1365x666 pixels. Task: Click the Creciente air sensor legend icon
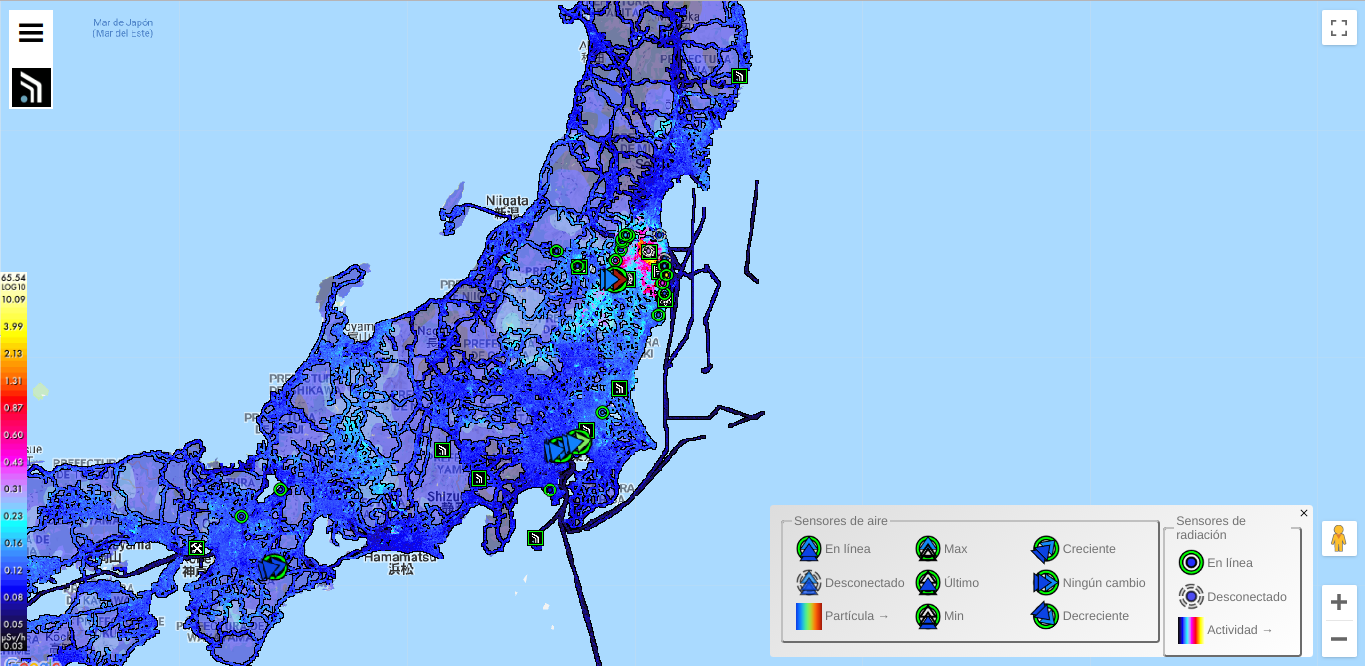[1045, 549]
